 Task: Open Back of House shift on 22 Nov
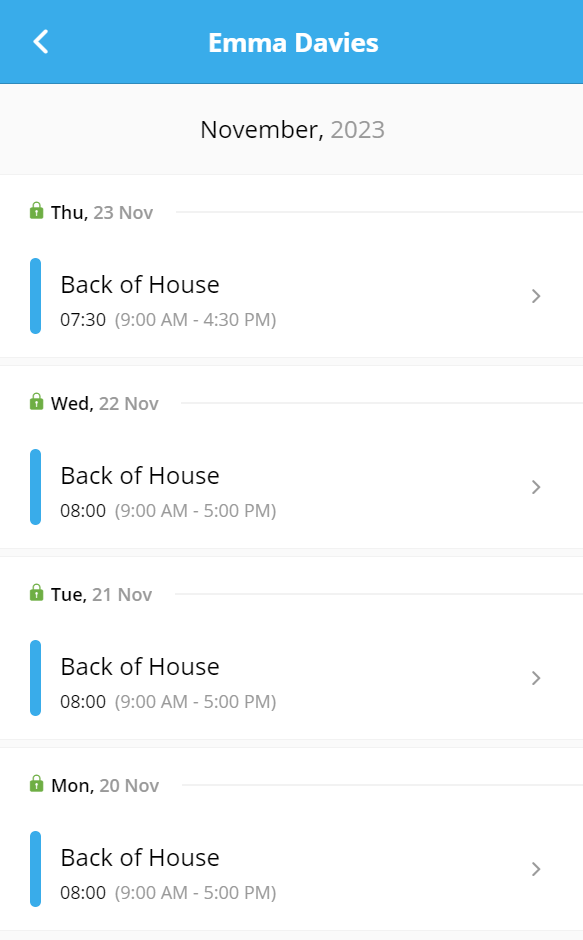(x=292, y=487)
